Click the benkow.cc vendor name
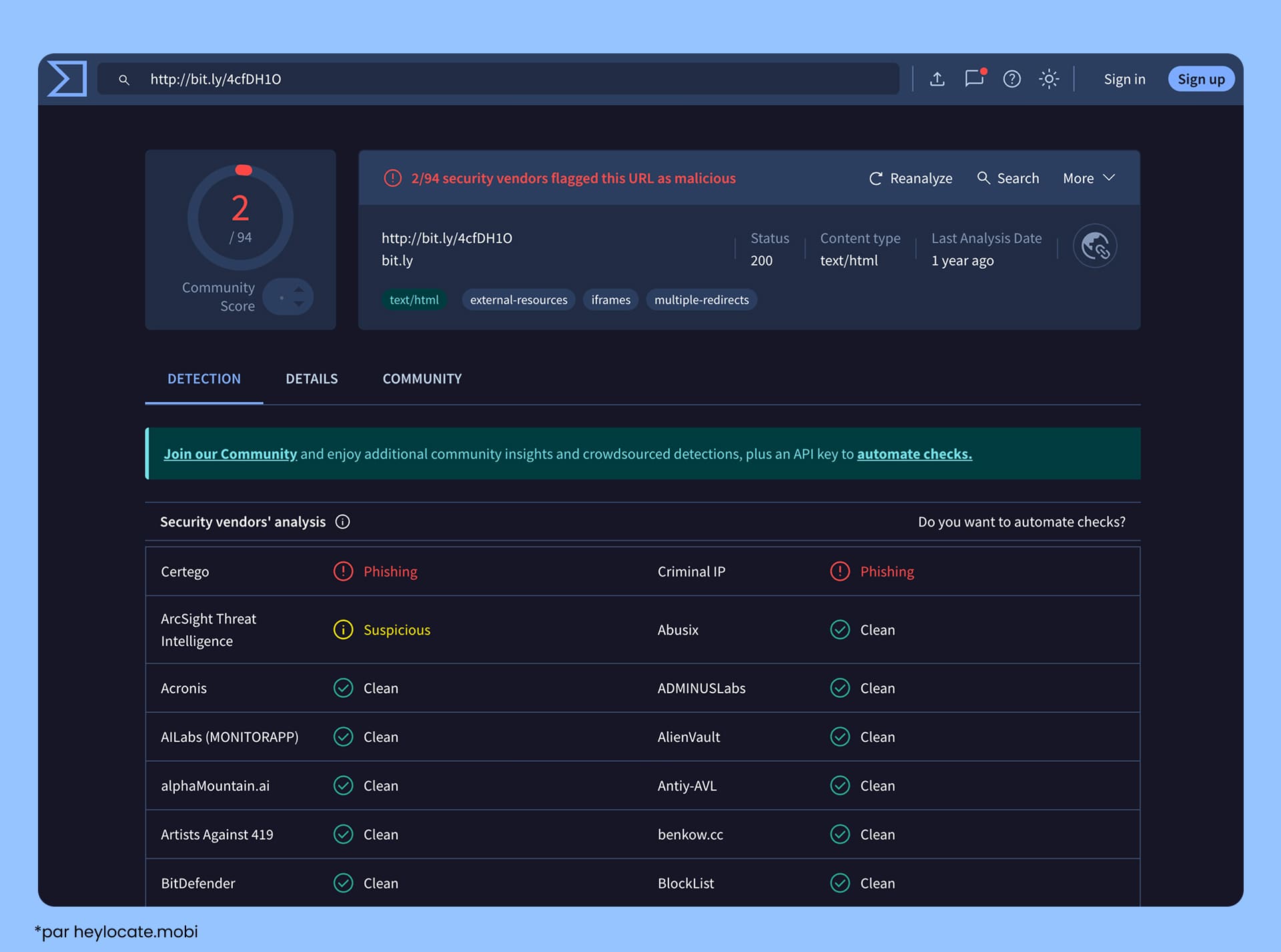Viewport: 1281px width, 952px height. point(690,835)
